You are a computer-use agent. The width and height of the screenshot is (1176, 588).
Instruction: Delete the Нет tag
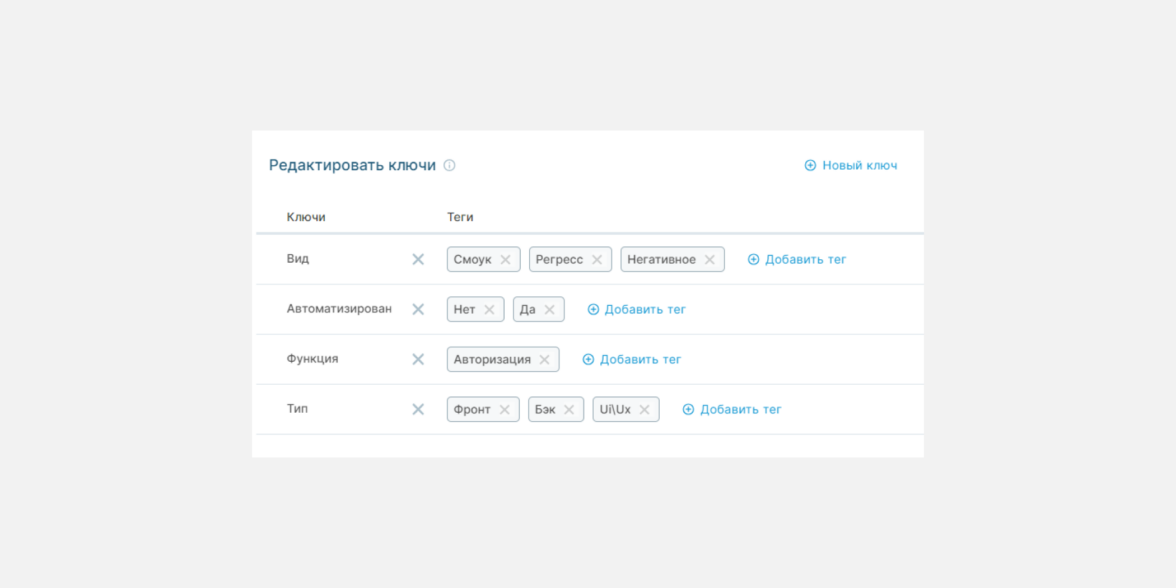click(x=489, y=310)
